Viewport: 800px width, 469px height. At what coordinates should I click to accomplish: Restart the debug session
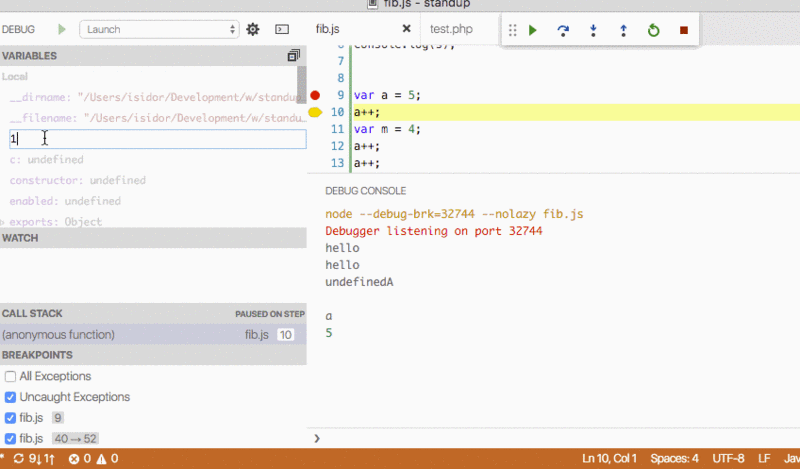[x=653, y=30]
